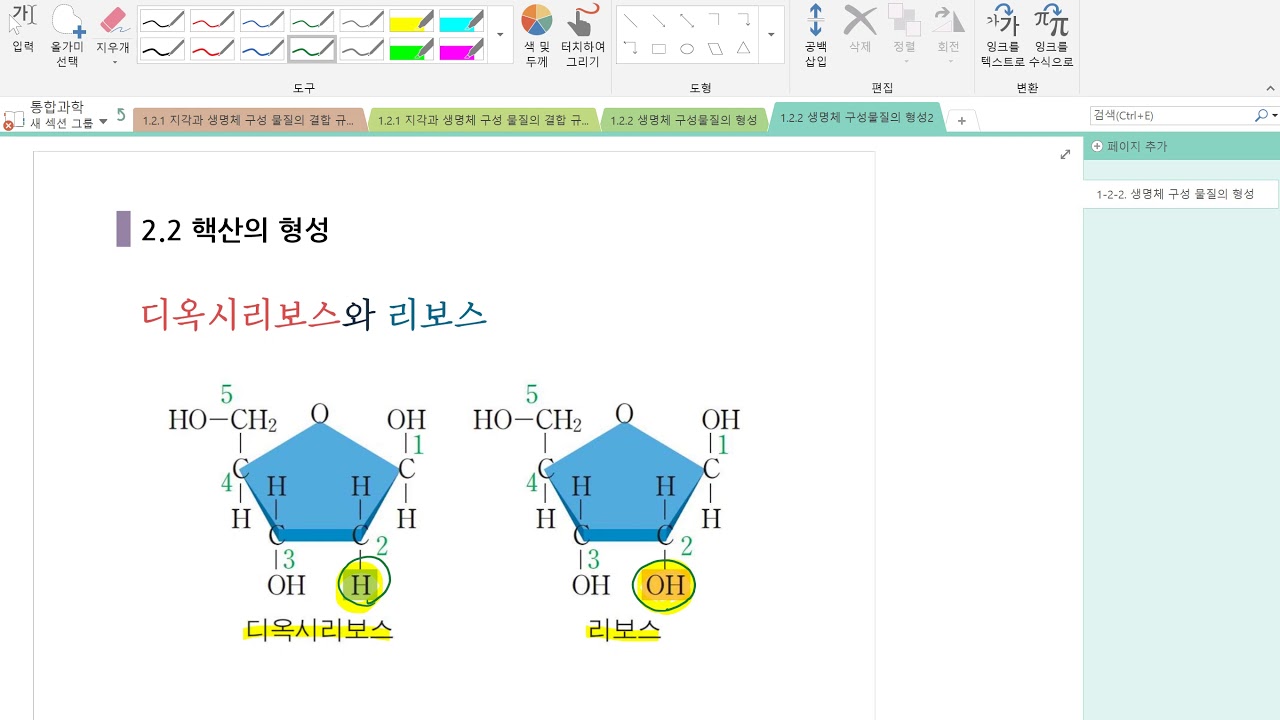Select the thick red pen
Screen dimensions: 1280x720
pos(212,49)
